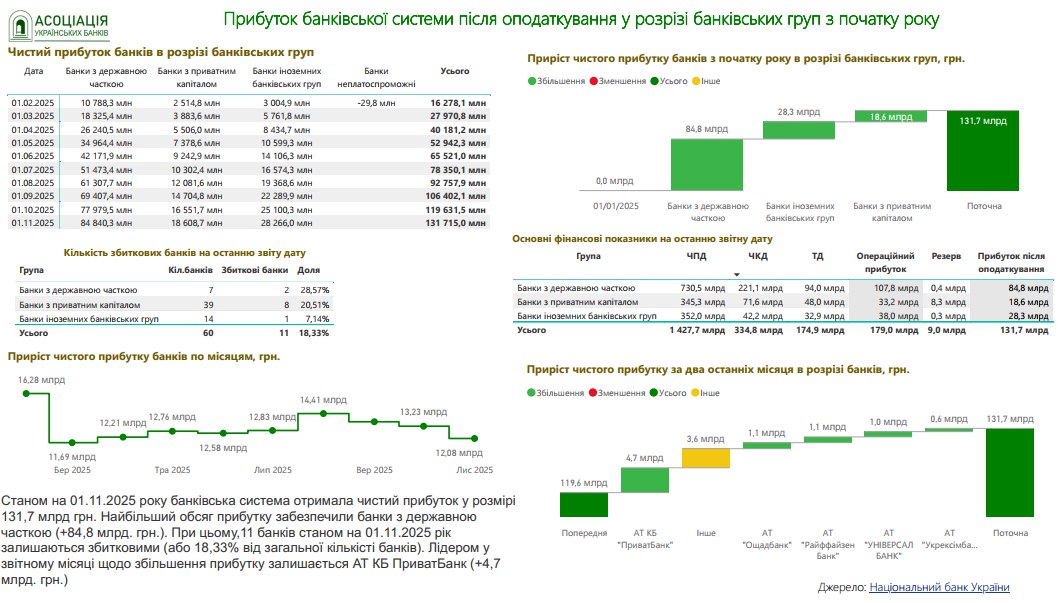Click the Попередня 119,6 млрд bar

(x=583, y=504)
